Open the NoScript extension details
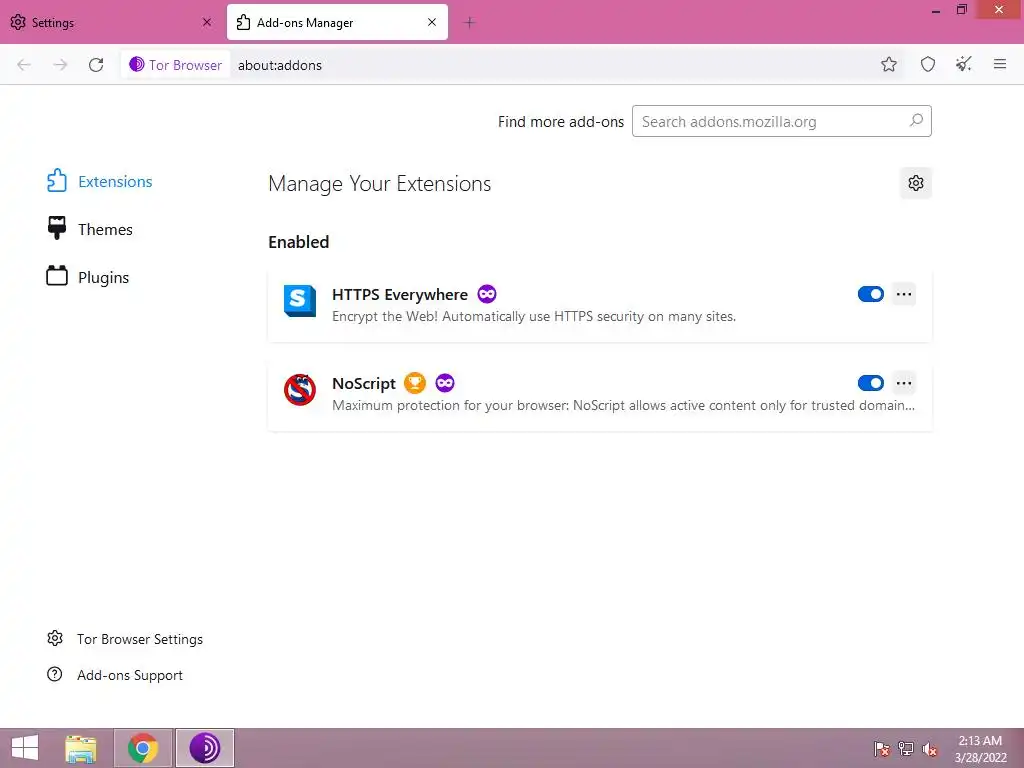Viewport: 1024px width, 768px height. (600, 394)
